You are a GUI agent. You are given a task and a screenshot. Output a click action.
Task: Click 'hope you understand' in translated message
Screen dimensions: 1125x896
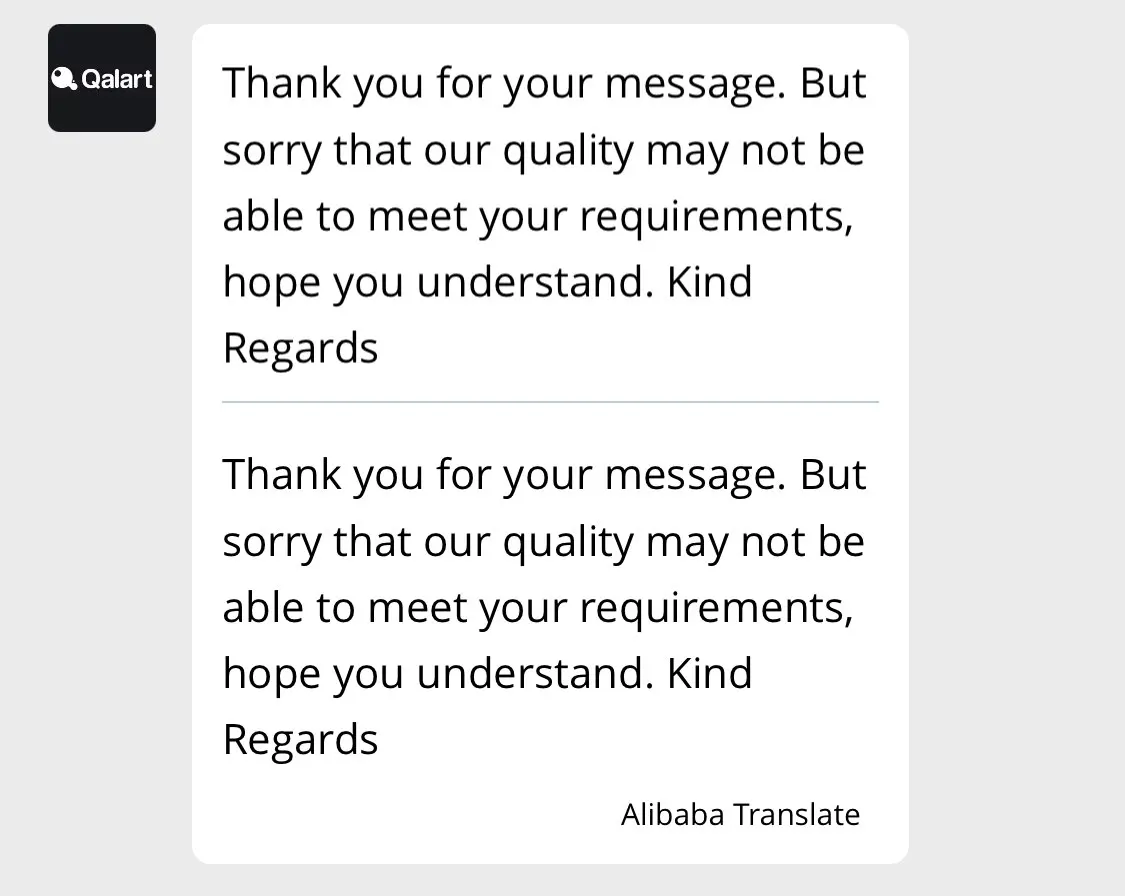tap(435, 673)
